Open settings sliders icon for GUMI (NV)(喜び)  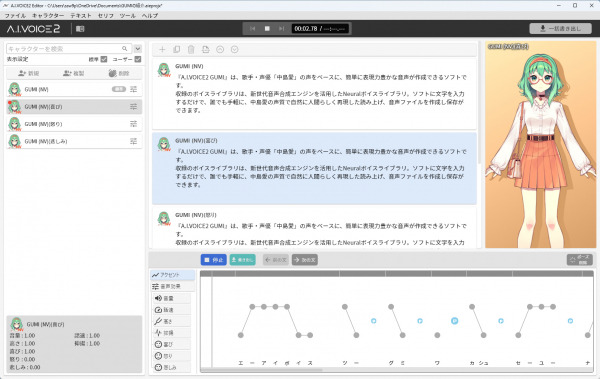(133, 106)
